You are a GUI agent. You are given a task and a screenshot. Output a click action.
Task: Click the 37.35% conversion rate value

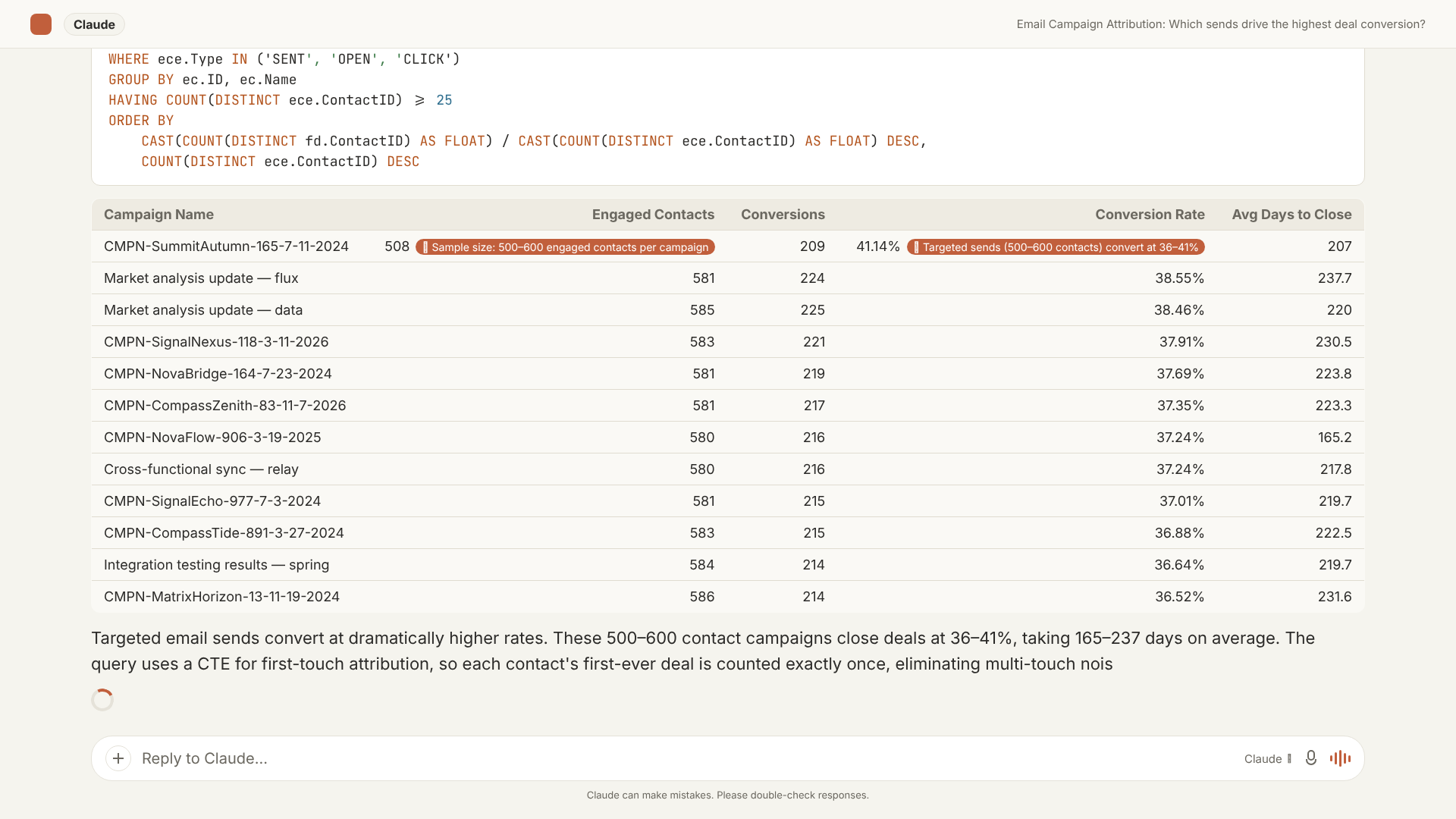[1181, 406]
